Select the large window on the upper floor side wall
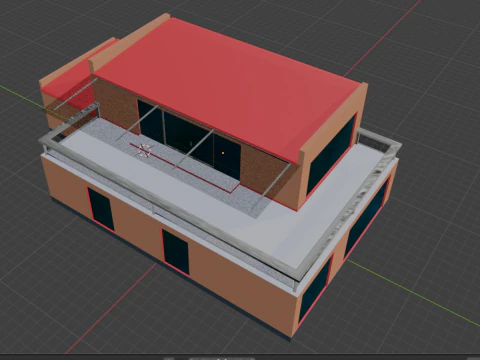The height and width of the screenshot is (360, 480). [331, 156]
